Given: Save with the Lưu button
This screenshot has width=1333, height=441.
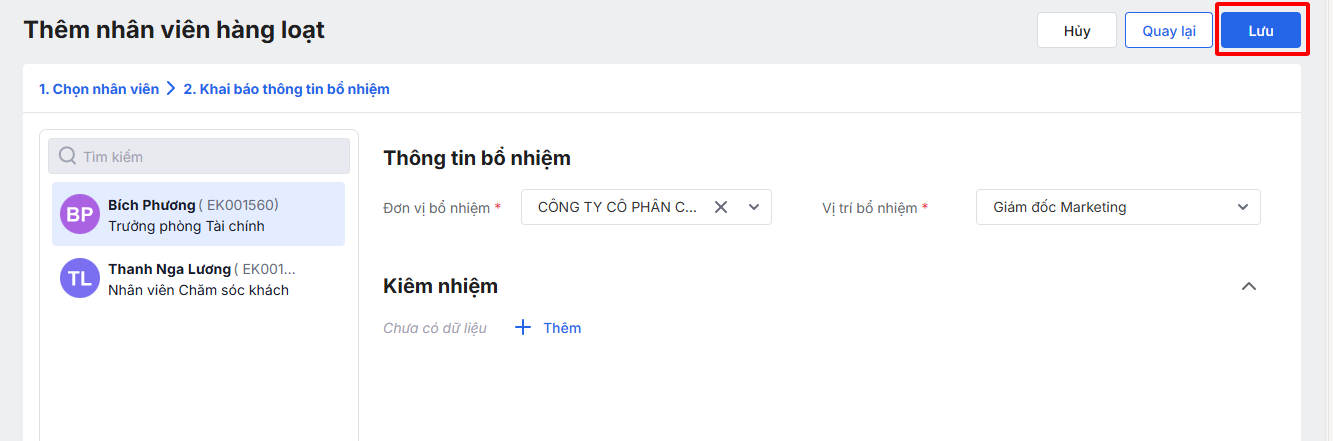Looking at the screenshot, I should click(x=1260, y=30).
